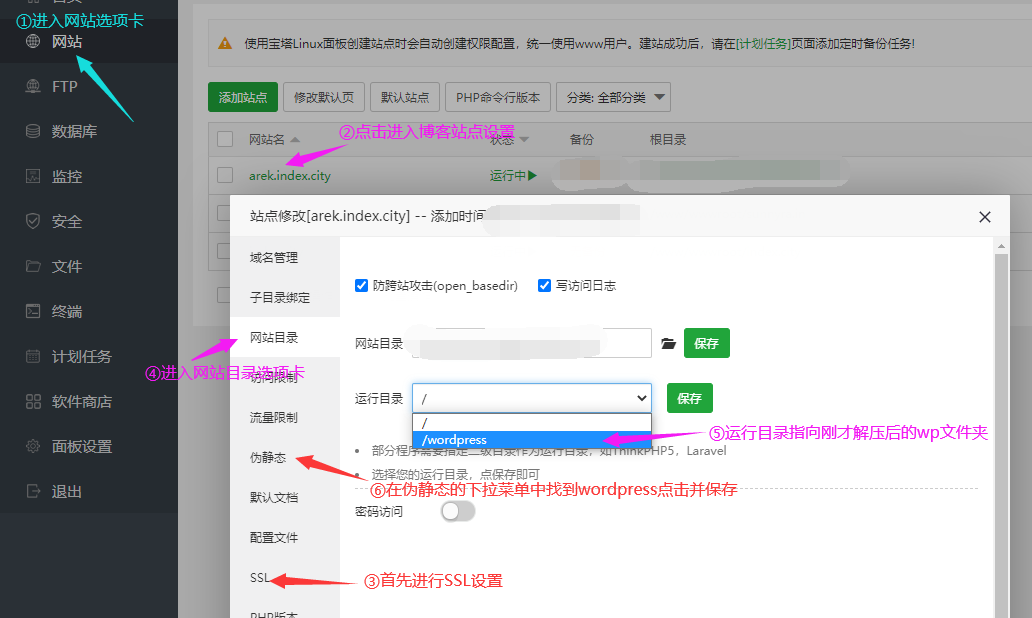This screenshot has width=1032, height=618.
Task: Click the PHP命令行版本 button
Action: [498, 97]
